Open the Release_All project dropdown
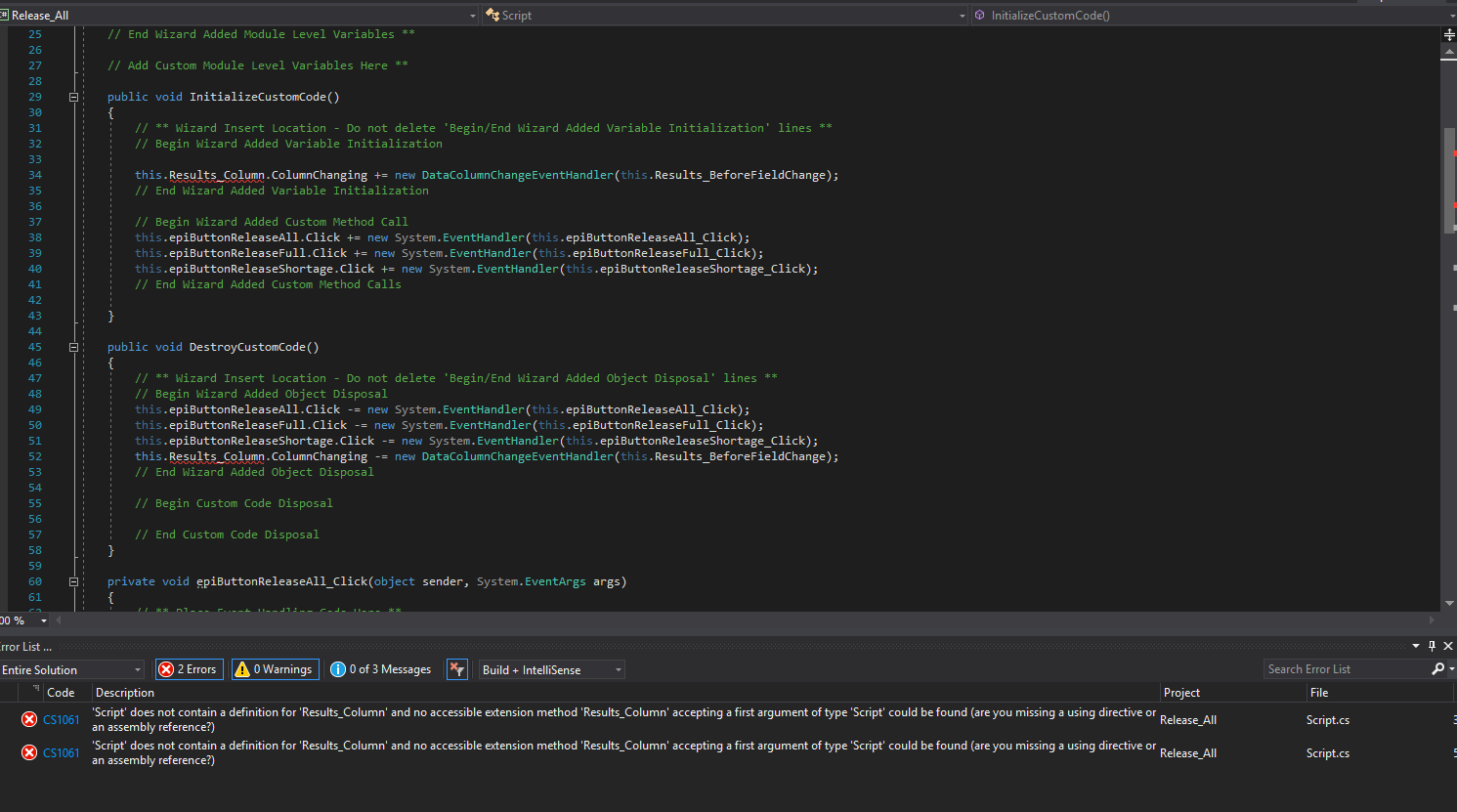Screen dimensions: 1457x812 click(473, 15)
